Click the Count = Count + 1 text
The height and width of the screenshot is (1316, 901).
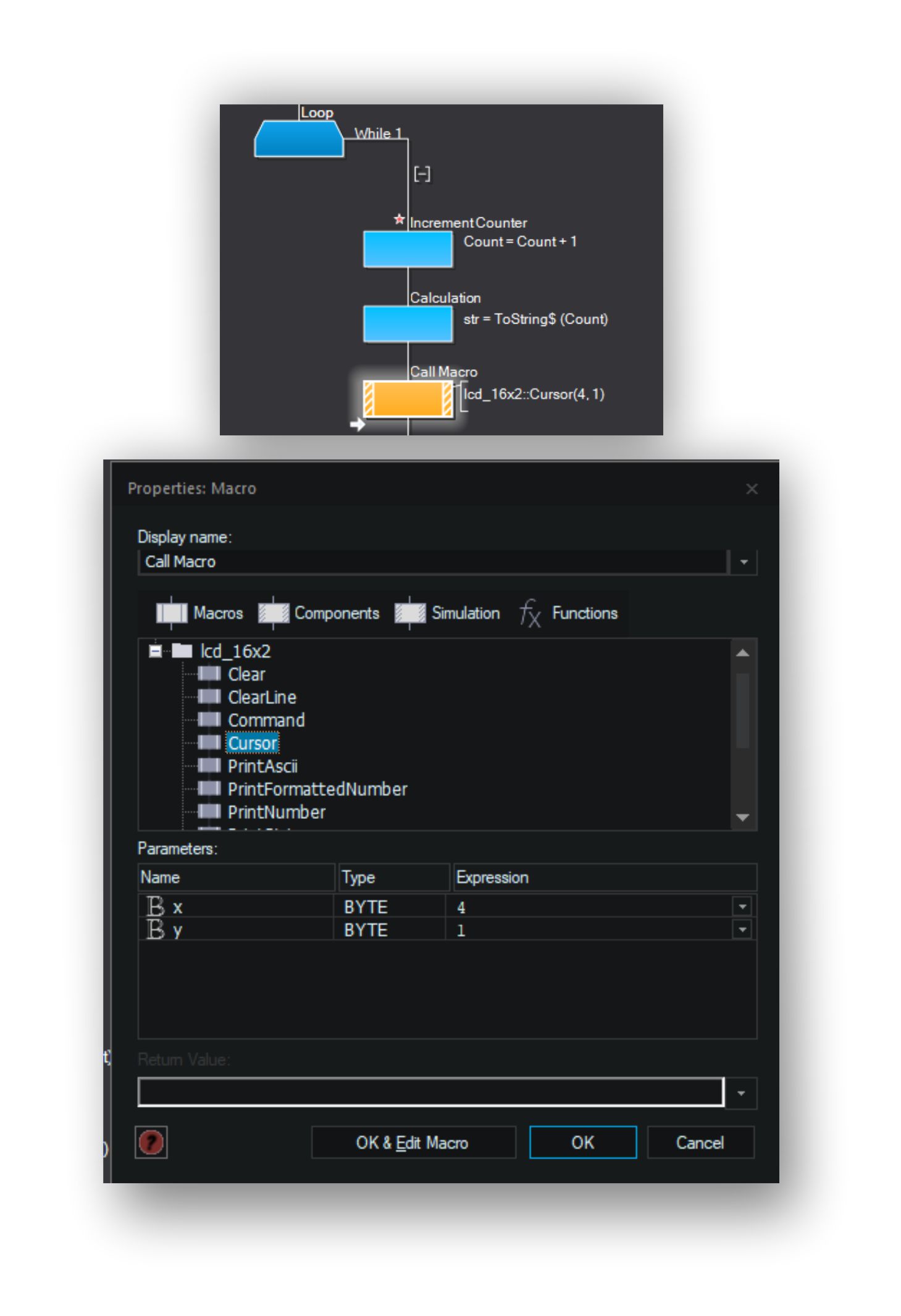tap(520, 241)
